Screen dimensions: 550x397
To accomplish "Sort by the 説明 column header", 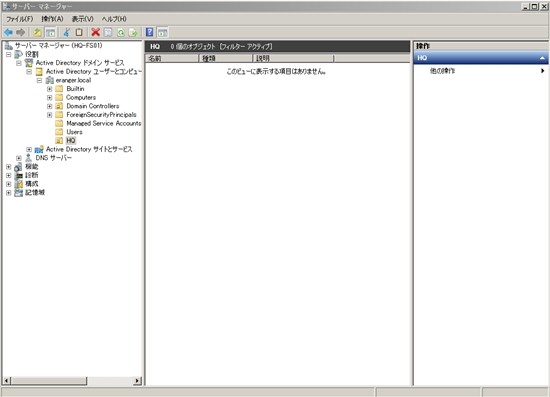I will pyautogui.click(x=293, y=59).
